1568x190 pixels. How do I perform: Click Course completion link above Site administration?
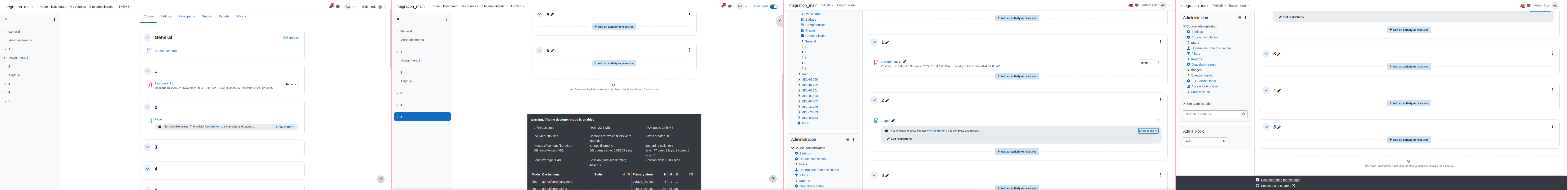pyautogui.click(x=1204, y=37)
